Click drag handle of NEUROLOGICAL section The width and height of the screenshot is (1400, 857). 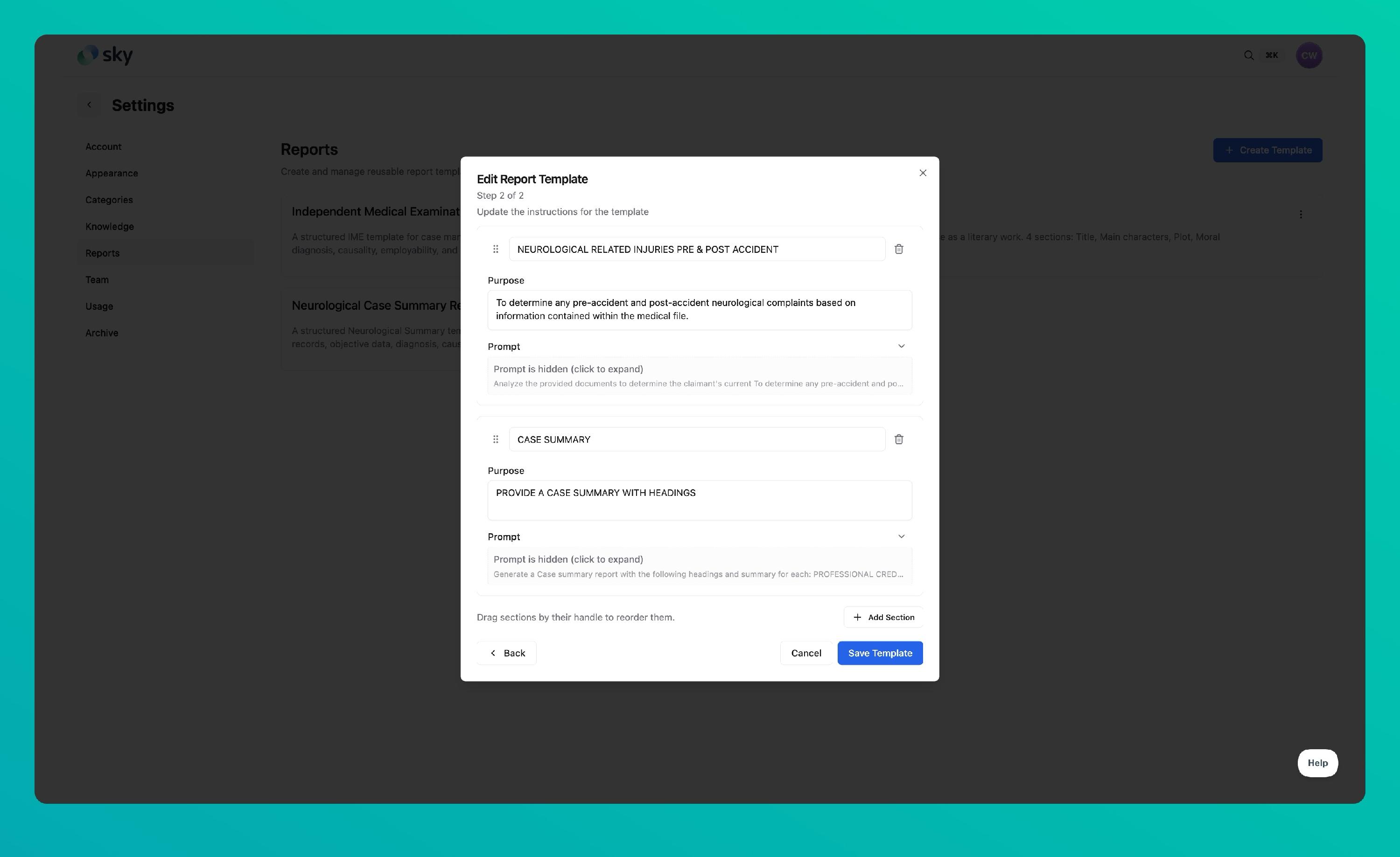coord(496,249)
